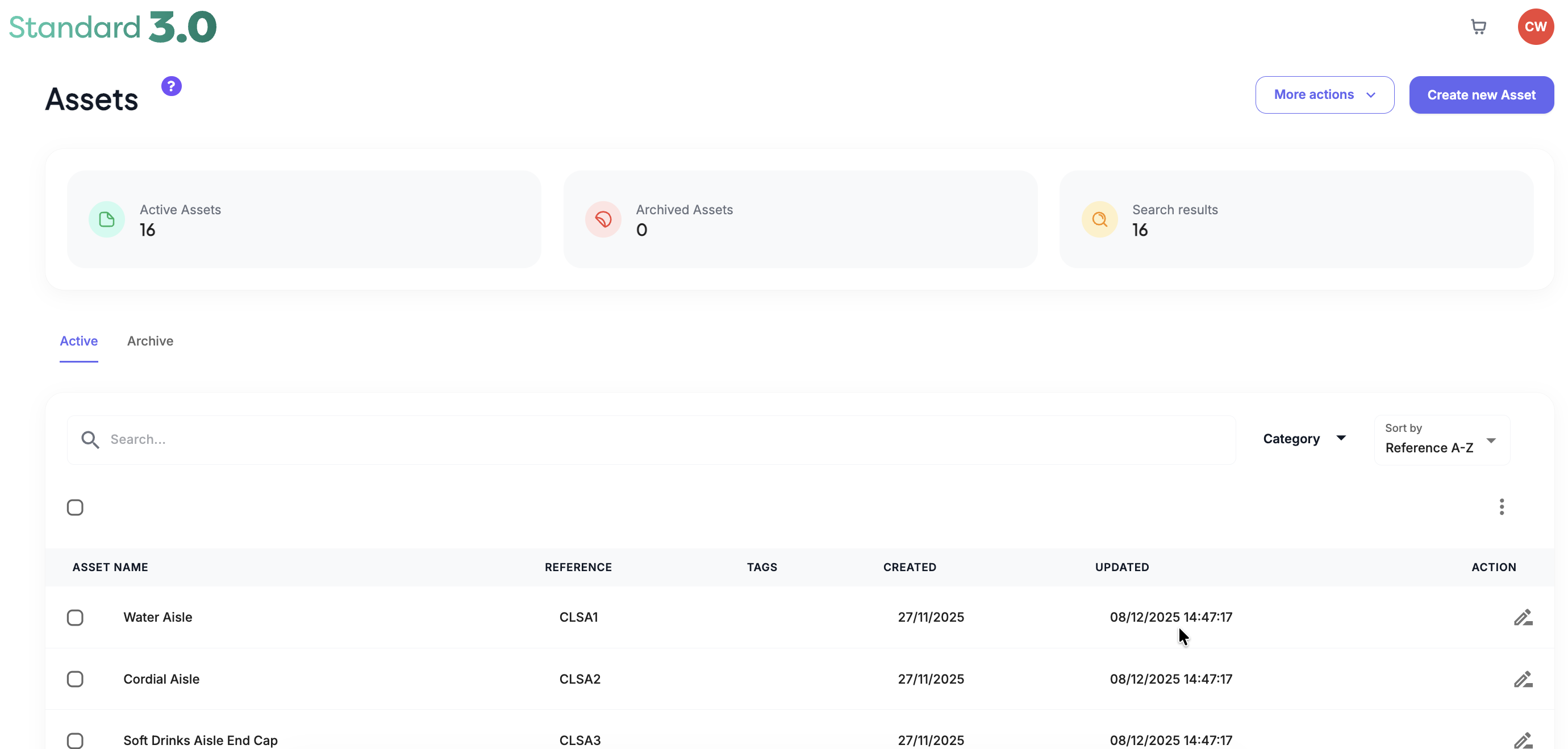Click the CLSA1 reference cell
Screen dimensions: 1568x749
579,617
